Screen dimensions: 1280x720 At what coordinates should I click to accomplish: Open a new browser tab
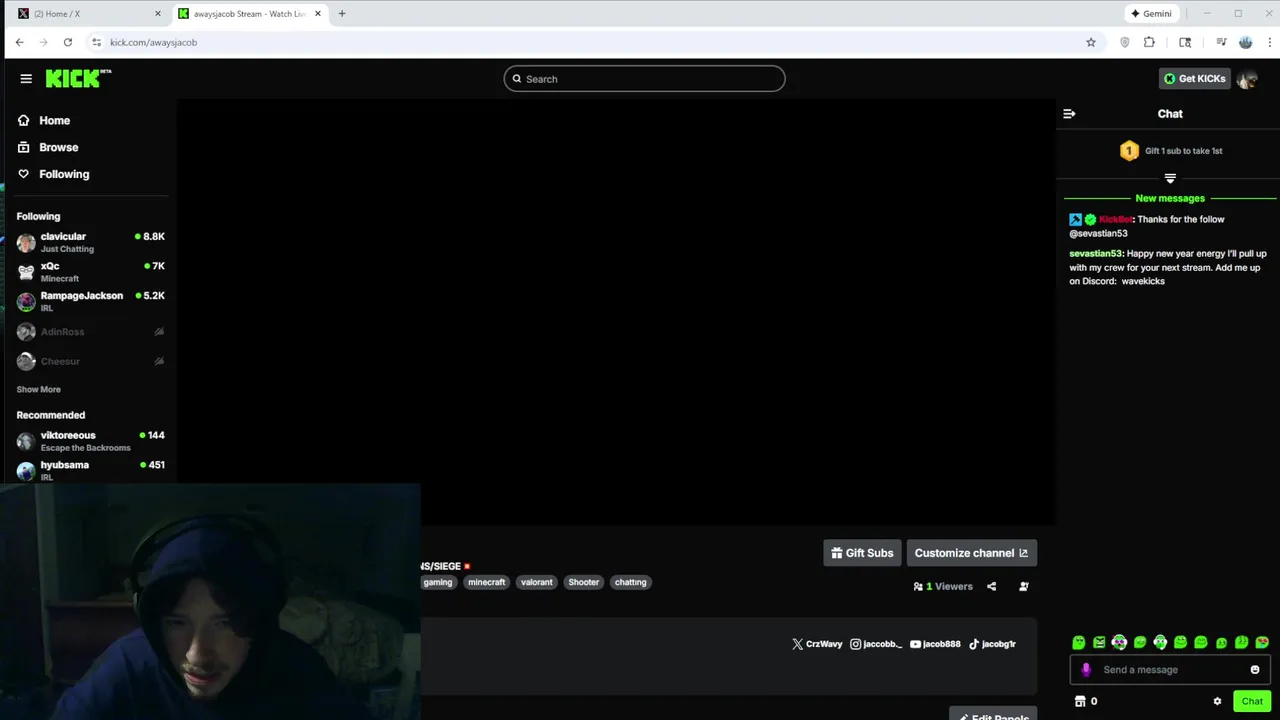[342, 14]
